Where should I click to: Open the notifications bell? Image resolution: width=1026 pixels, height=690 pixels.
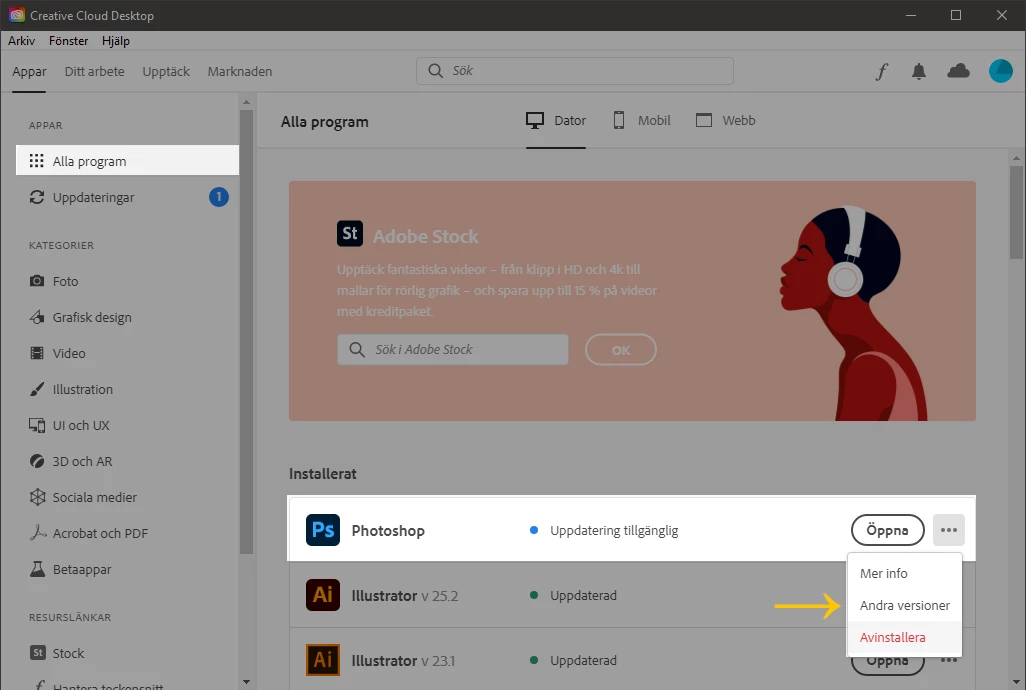click(919, 71)
